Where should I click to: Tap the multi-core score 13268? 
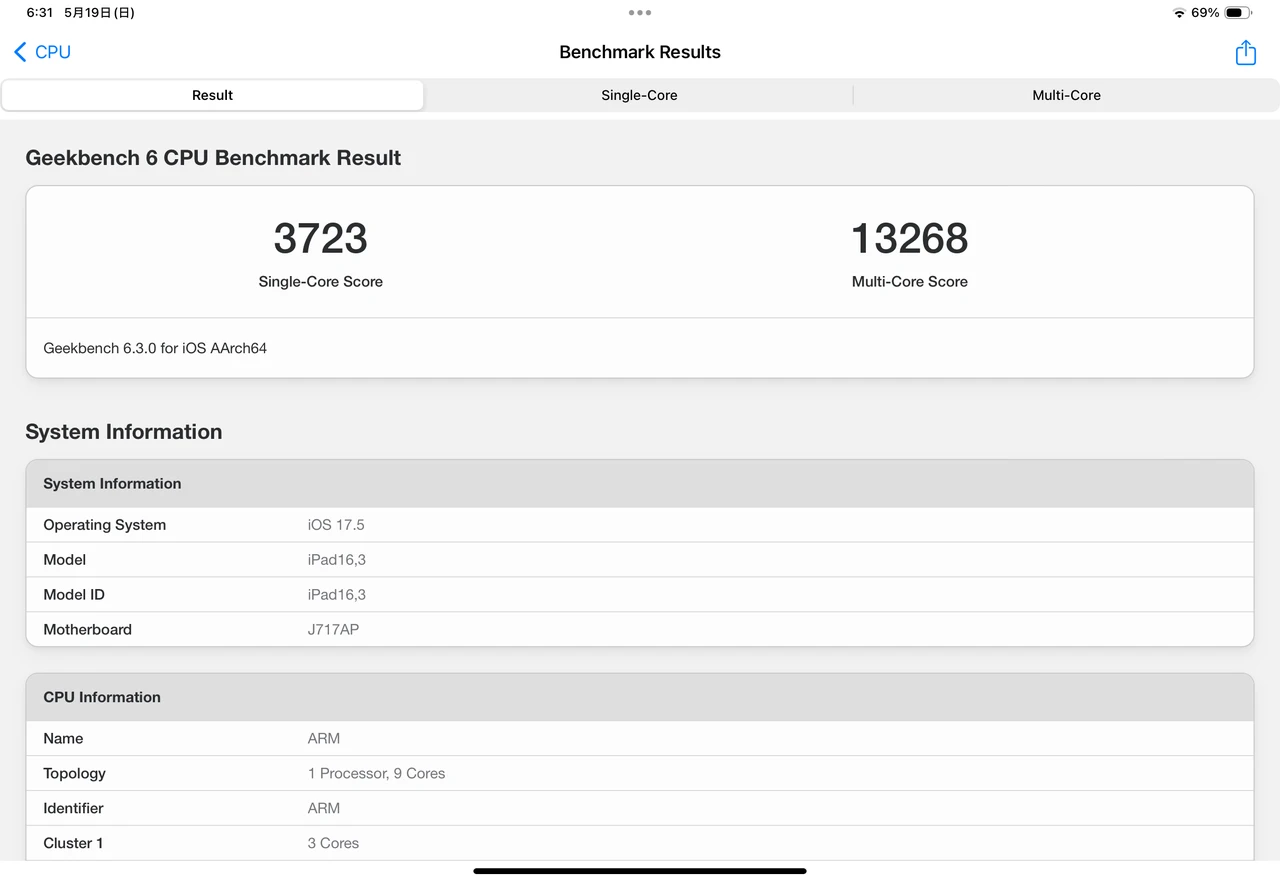click(909, 238)
